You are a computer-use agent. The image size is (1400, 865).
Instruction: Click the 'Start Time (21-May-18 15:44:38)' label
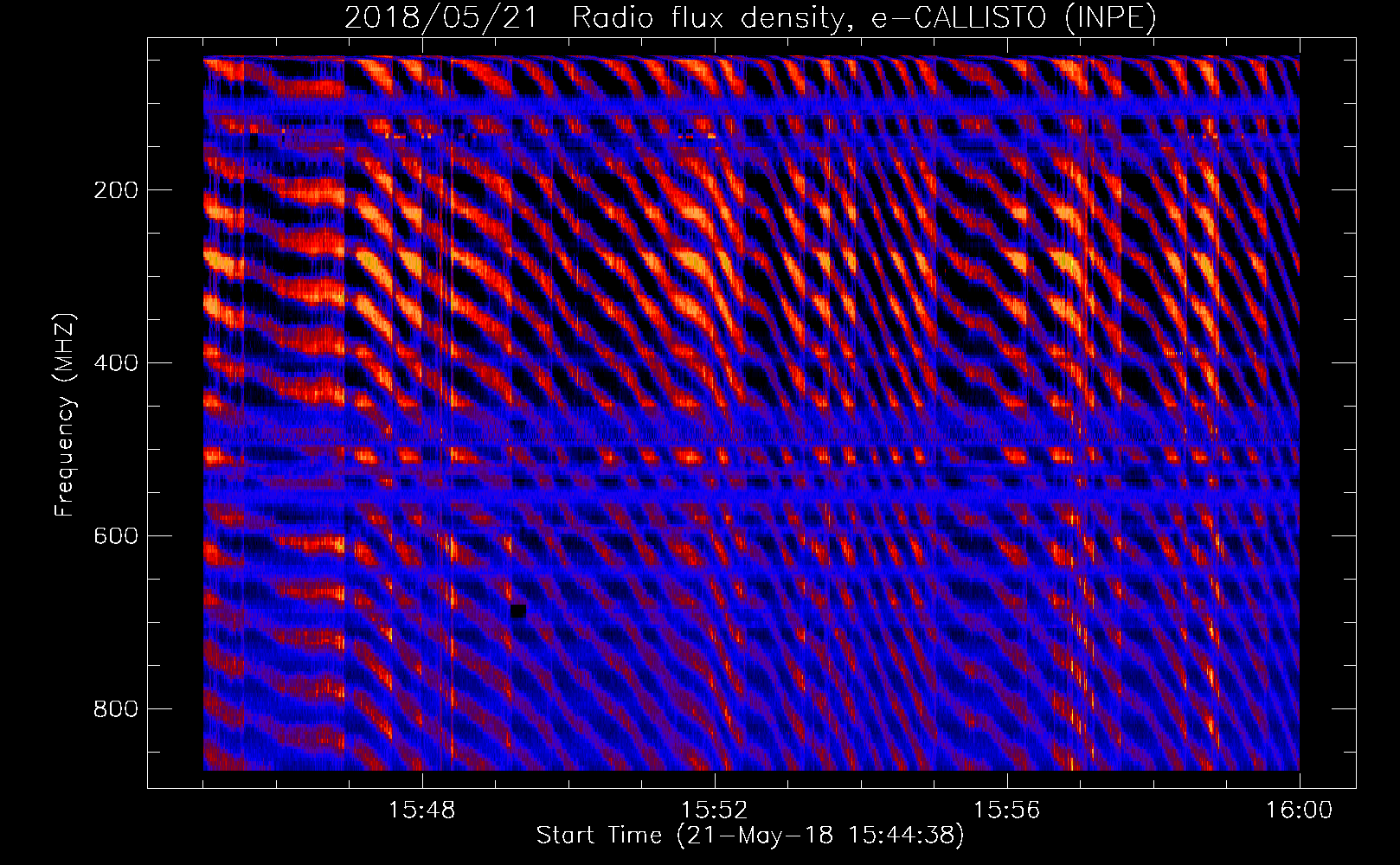click(x=750, y=836)
